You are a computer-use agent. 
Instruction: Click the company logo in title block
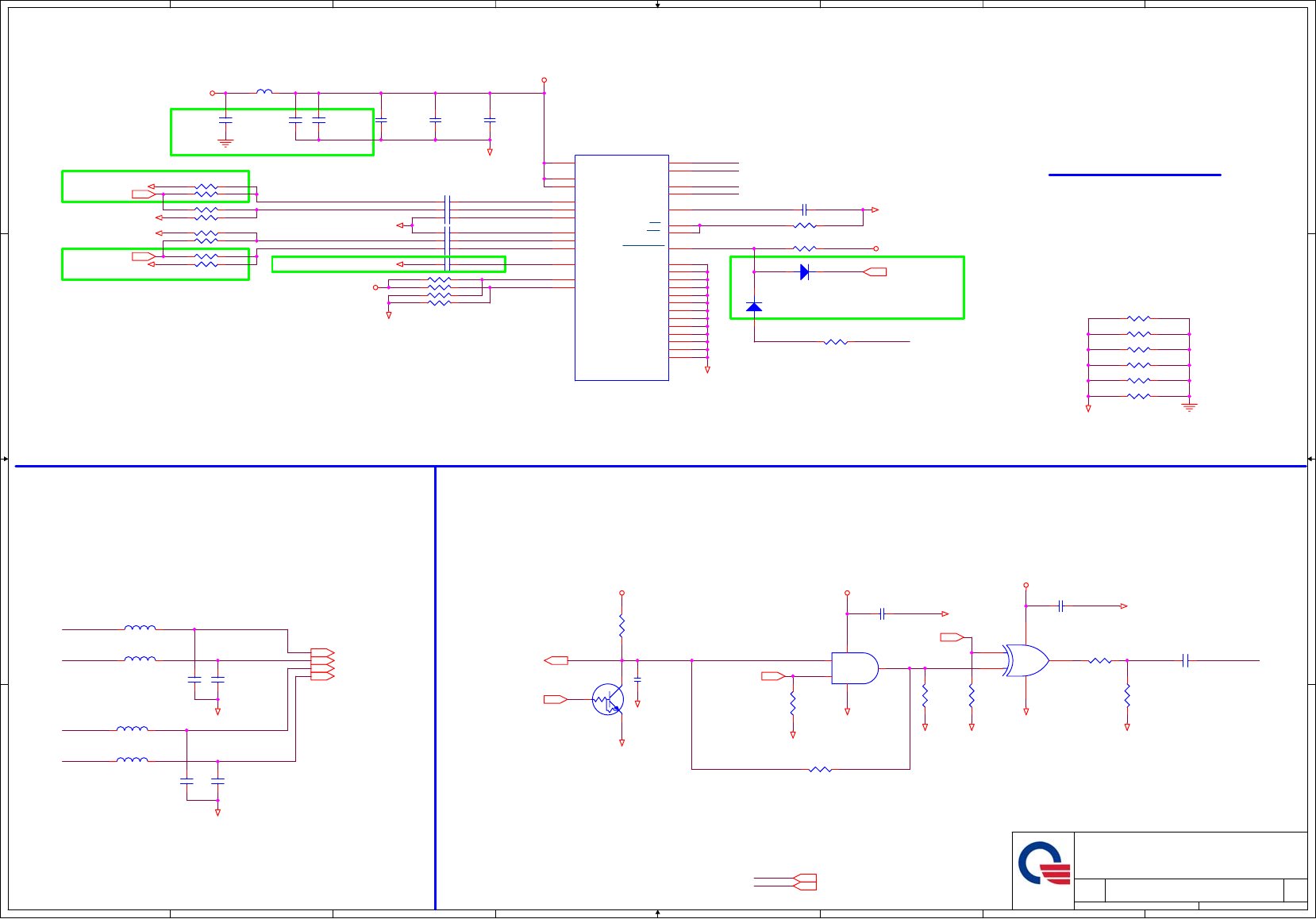point(1045,863)
